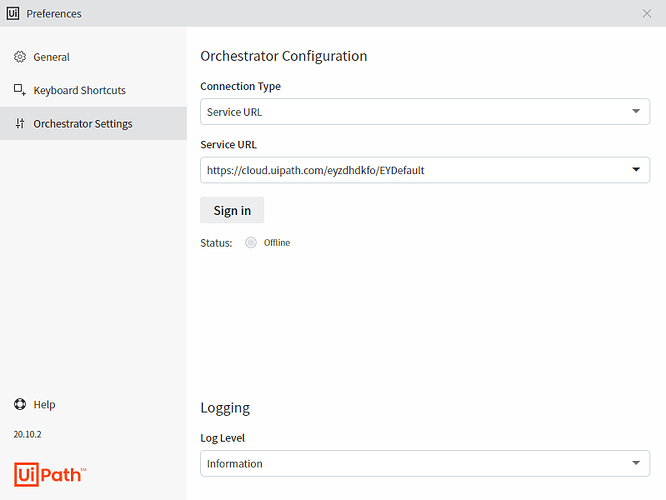The width and height of the screenshot is (666, 500).
Task: Select the Orchestrator Settings tab
Action: pos(93,123)
